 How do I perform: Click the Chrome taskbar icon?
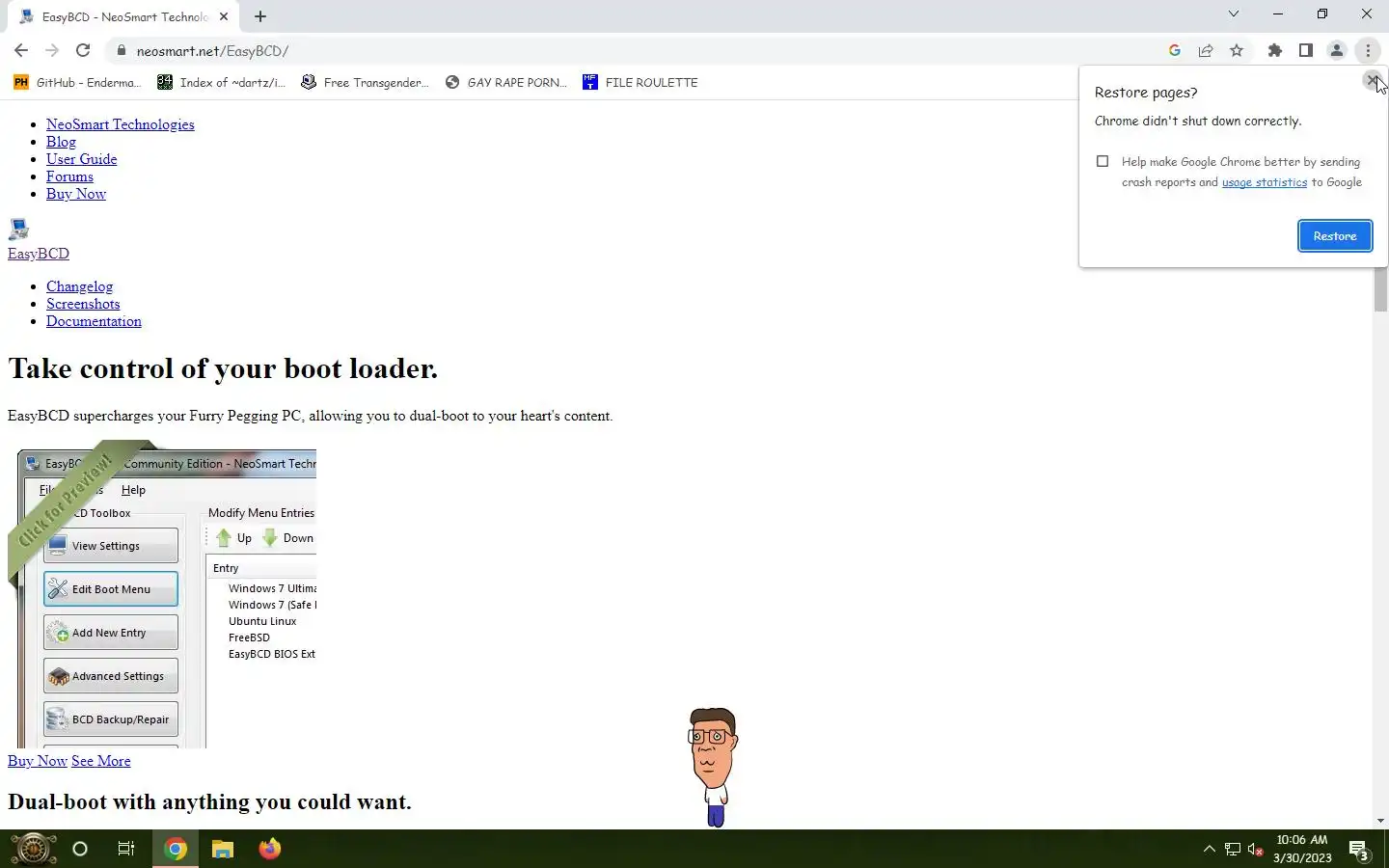pos(176,849)
